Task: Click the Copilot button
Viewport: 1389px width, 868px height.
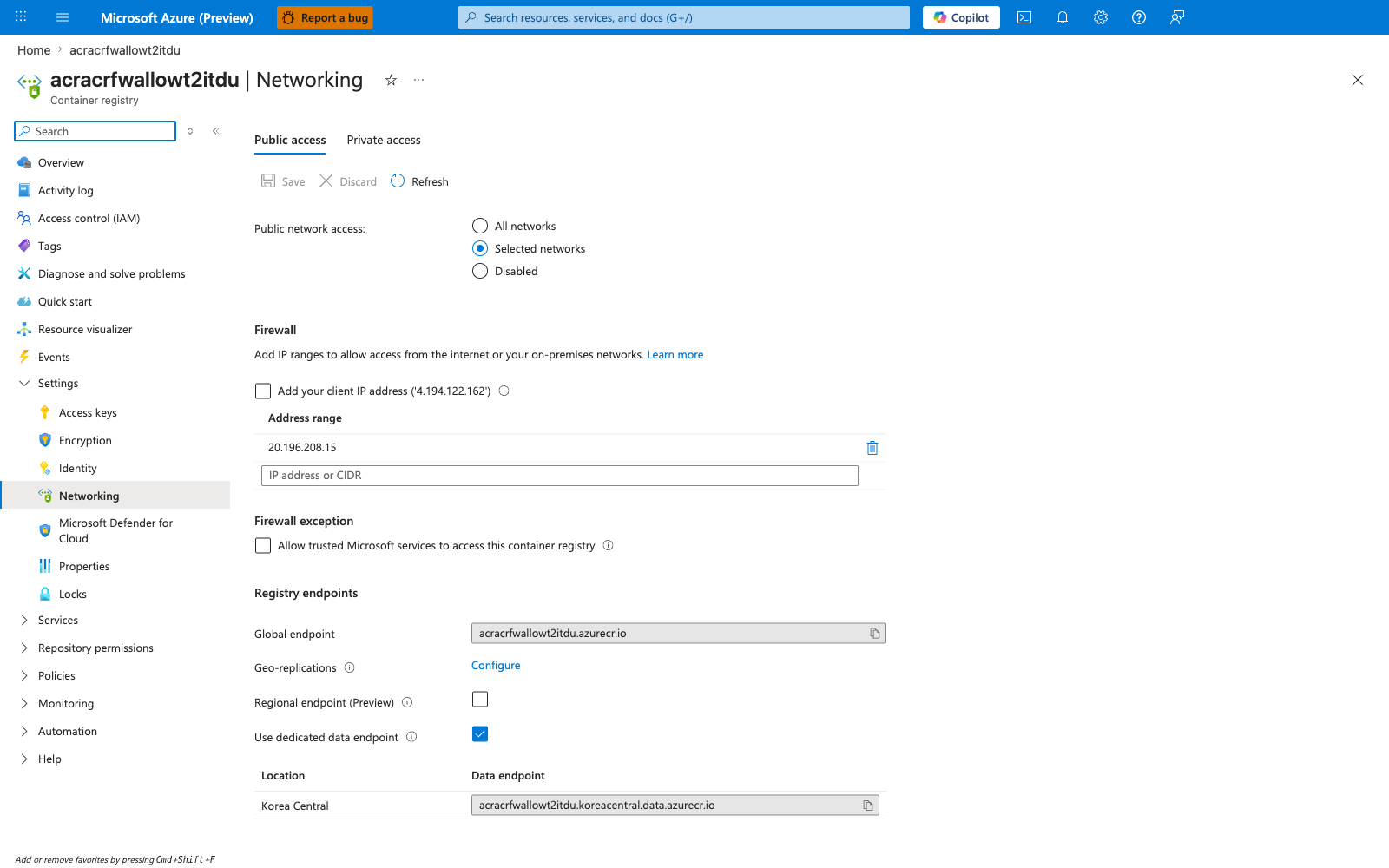Action: (961, 17)
